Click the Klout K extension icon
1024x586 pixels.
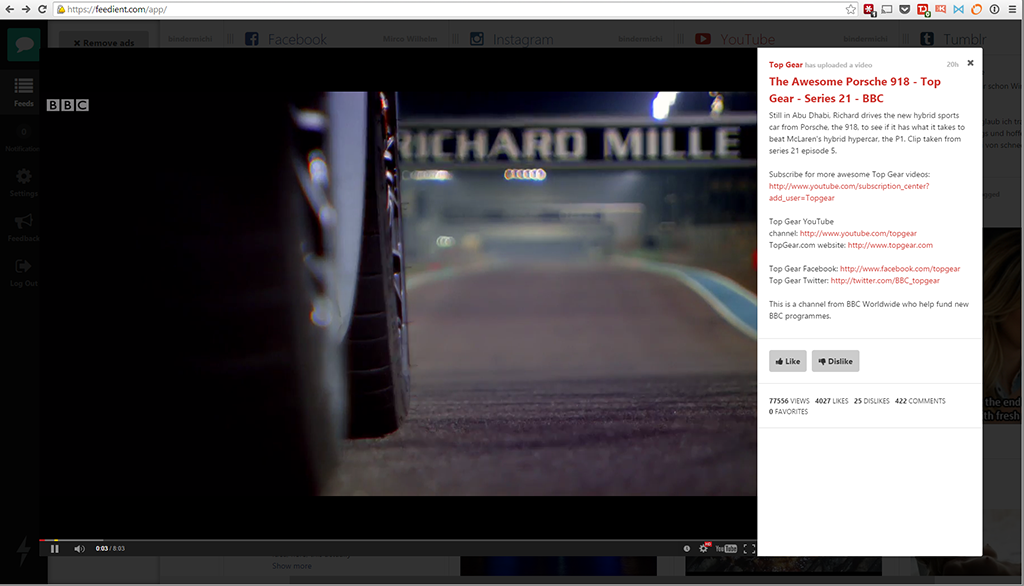(940, 9)
